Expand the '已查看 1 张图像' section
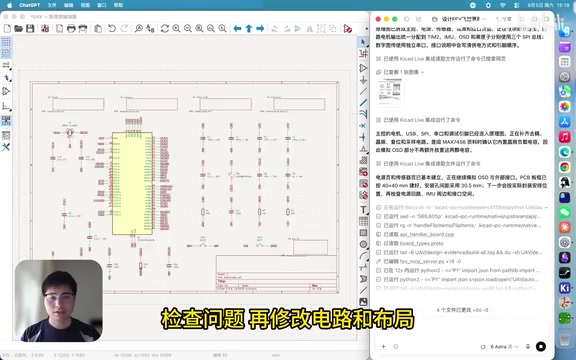The image size is (576, 360). (400, 72)
